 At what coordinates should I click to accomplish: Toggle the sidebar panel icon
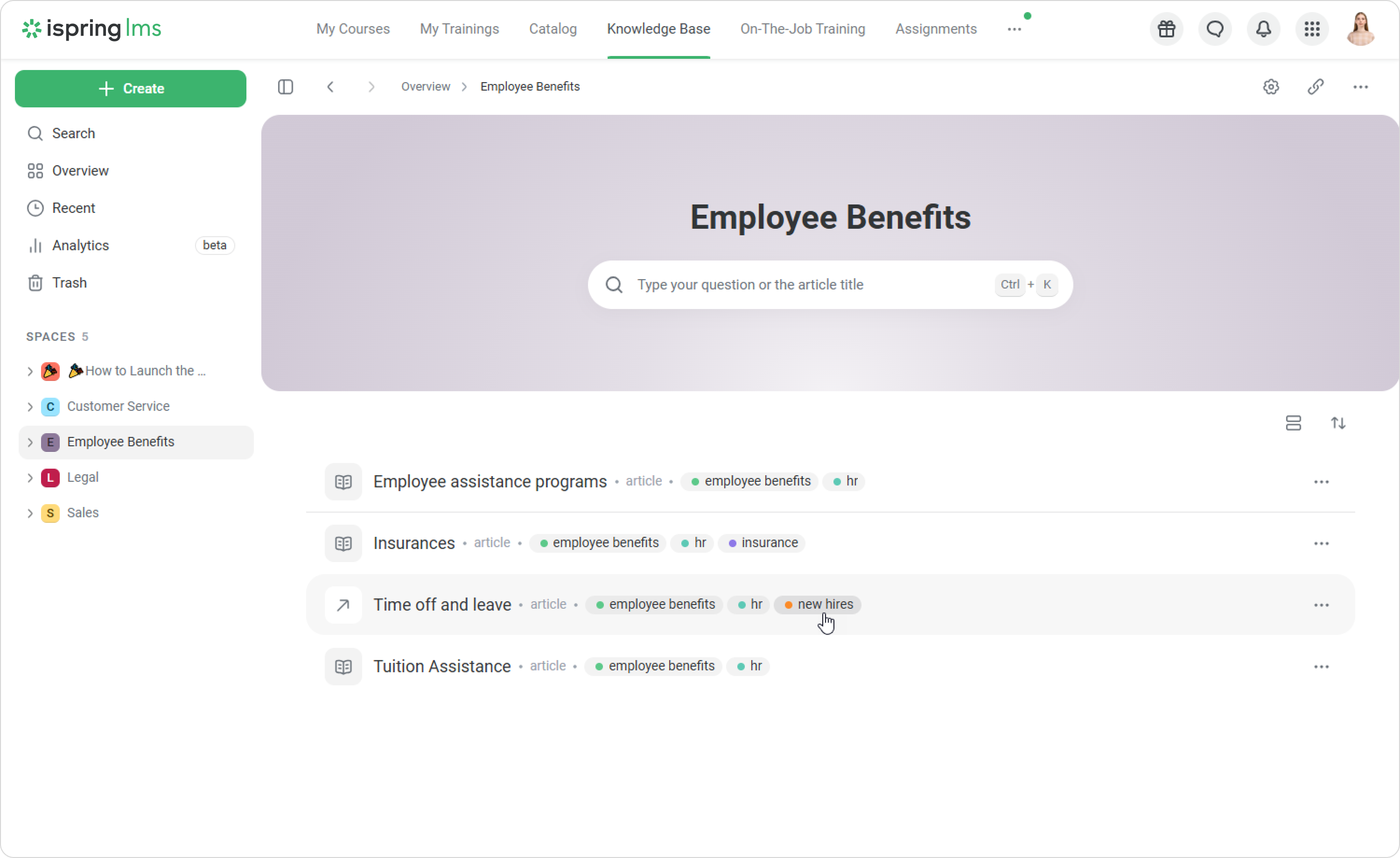[285, 87]
